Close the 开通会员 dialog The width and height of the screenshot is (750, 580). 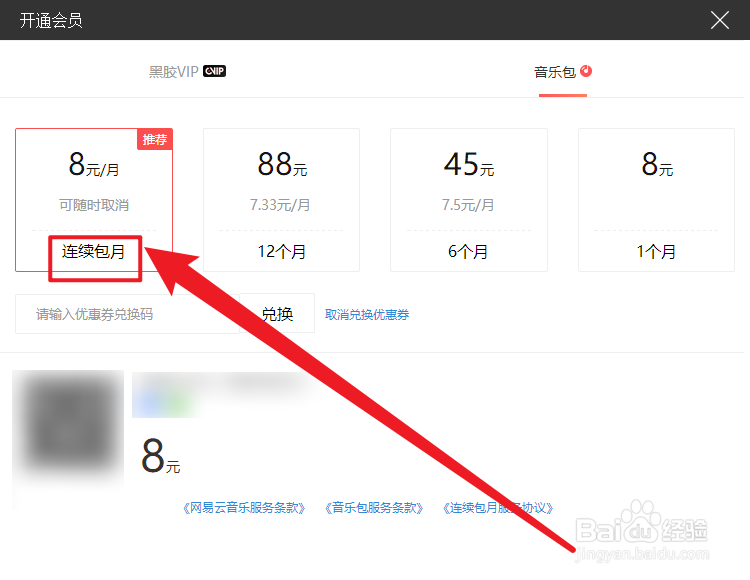pyautogui.click(x=719, y=20)
